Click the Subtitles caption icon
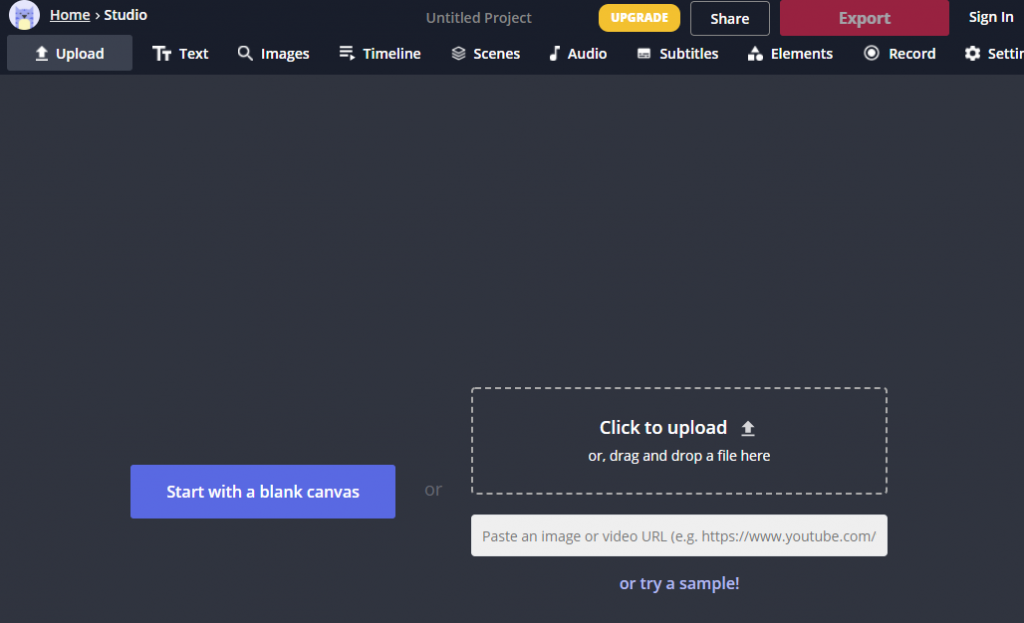The width and height of the screenshot is (1024, 623). point(644,54)
